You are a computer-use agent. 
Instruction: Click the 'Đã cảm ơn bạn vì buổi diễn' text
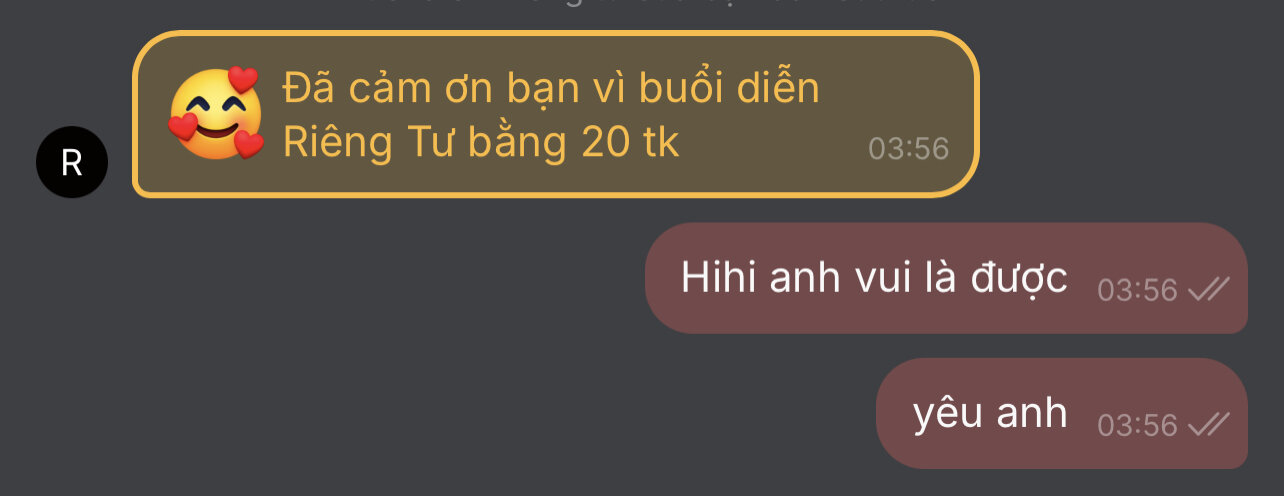click(x=551, y=89)
